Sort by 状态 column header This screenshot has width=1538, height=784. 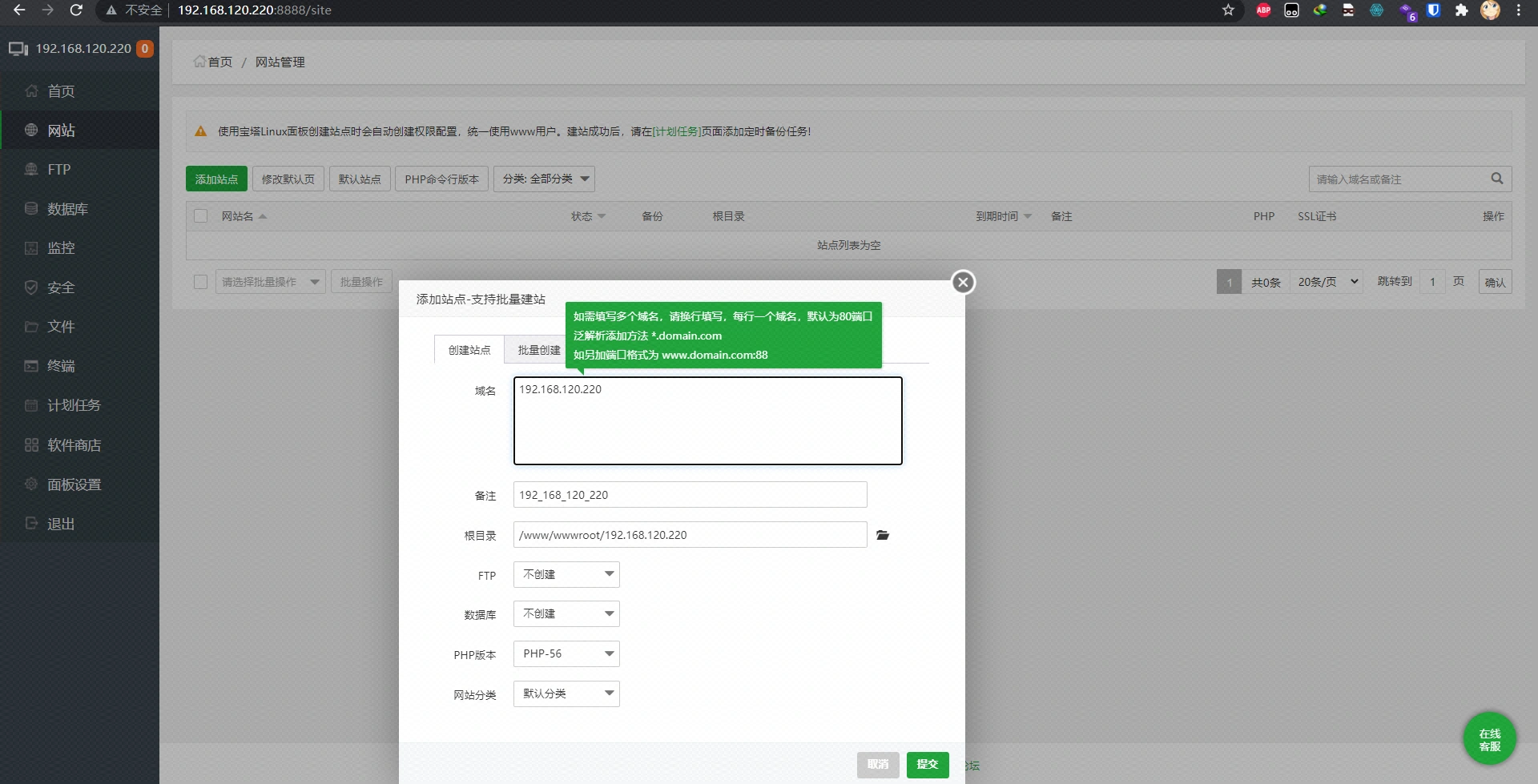pos(588,216)
